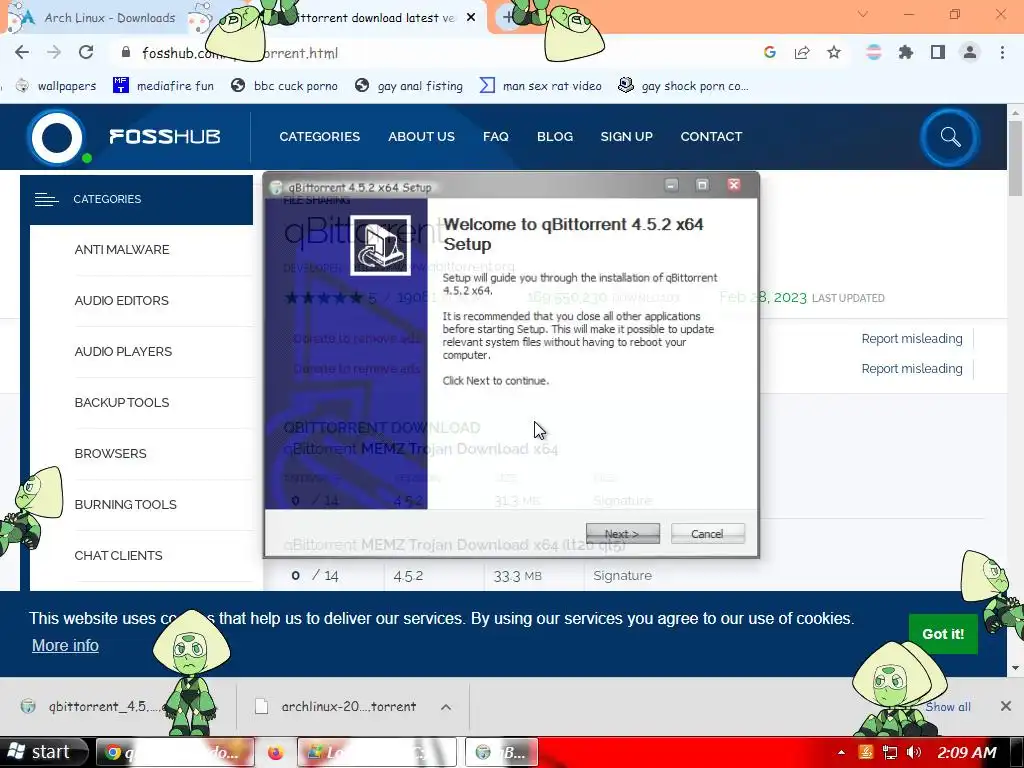Show hidden tray icons arrow

[841, 752]
